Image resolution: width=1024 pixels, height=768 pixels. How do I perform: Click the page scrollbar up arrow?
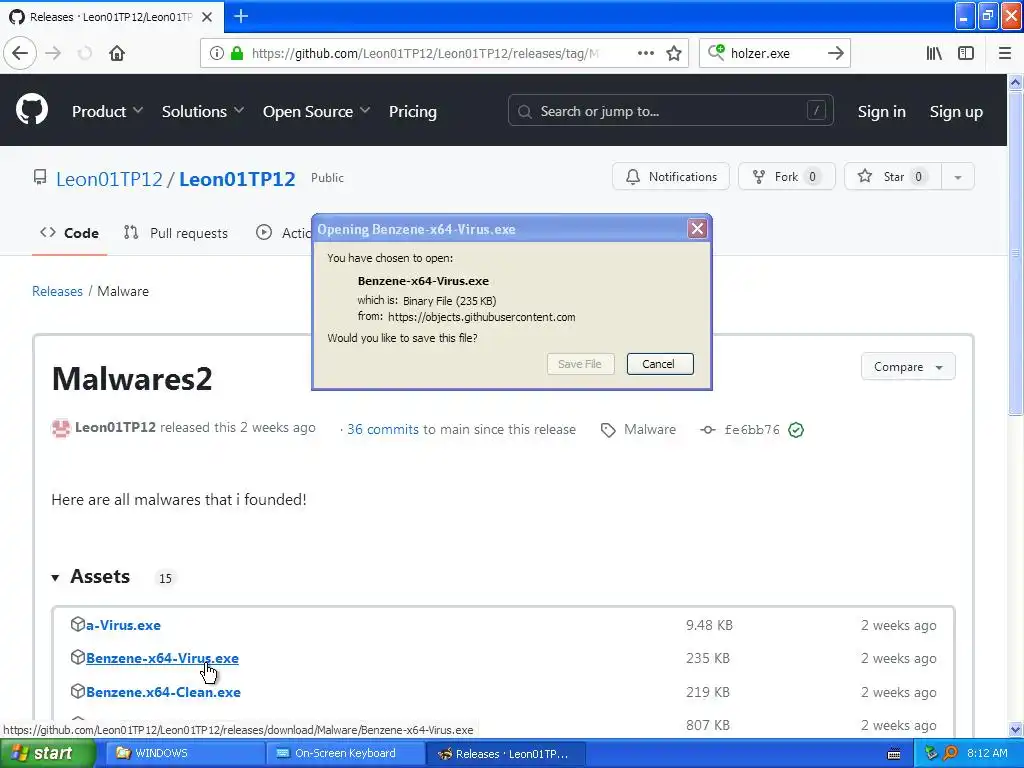tap(1016, 82)
